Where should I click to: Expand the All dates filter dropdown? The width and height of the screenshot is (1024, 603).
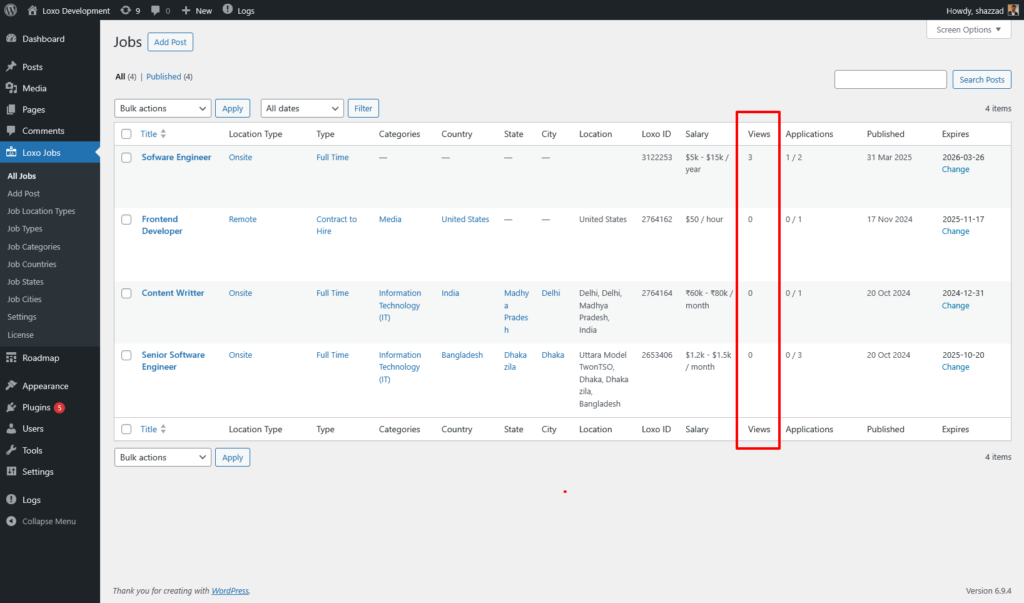pyautogui.click(x=302, y=108)
